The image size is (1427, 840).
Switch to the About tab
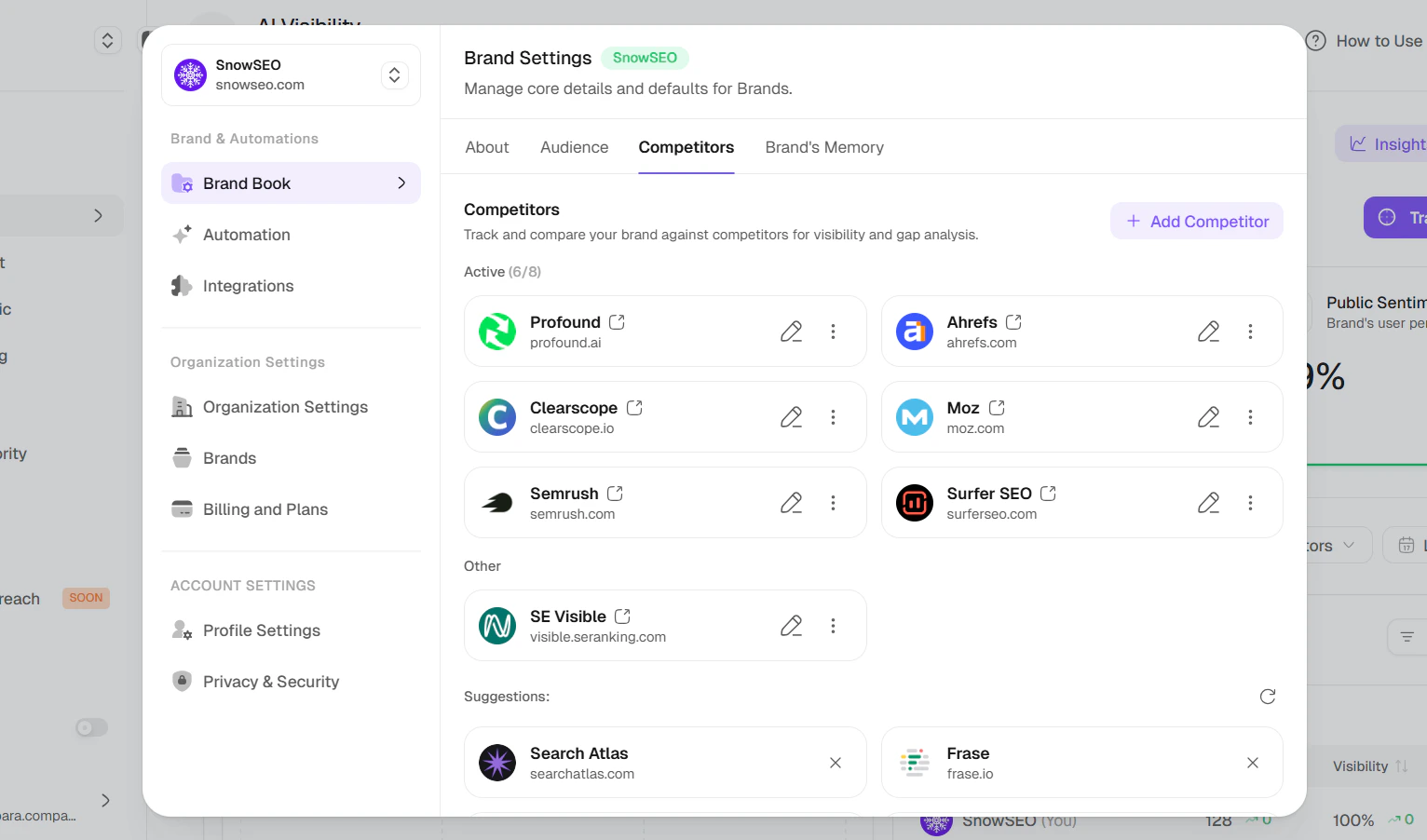486,147
